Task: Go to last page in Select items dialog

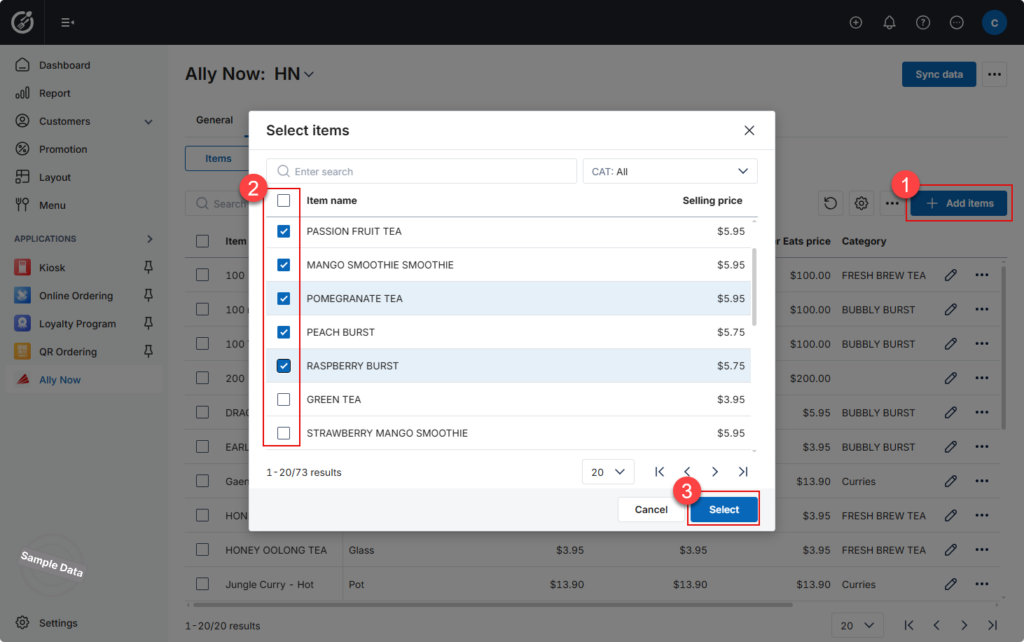Action: coord(743,472)
